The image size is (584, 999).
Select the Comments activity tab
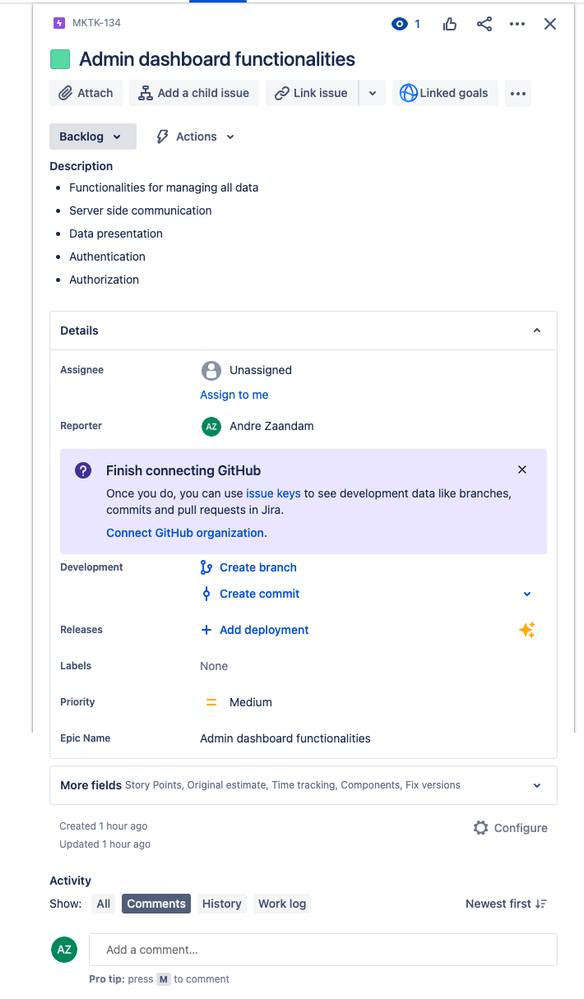click(156, 904)
